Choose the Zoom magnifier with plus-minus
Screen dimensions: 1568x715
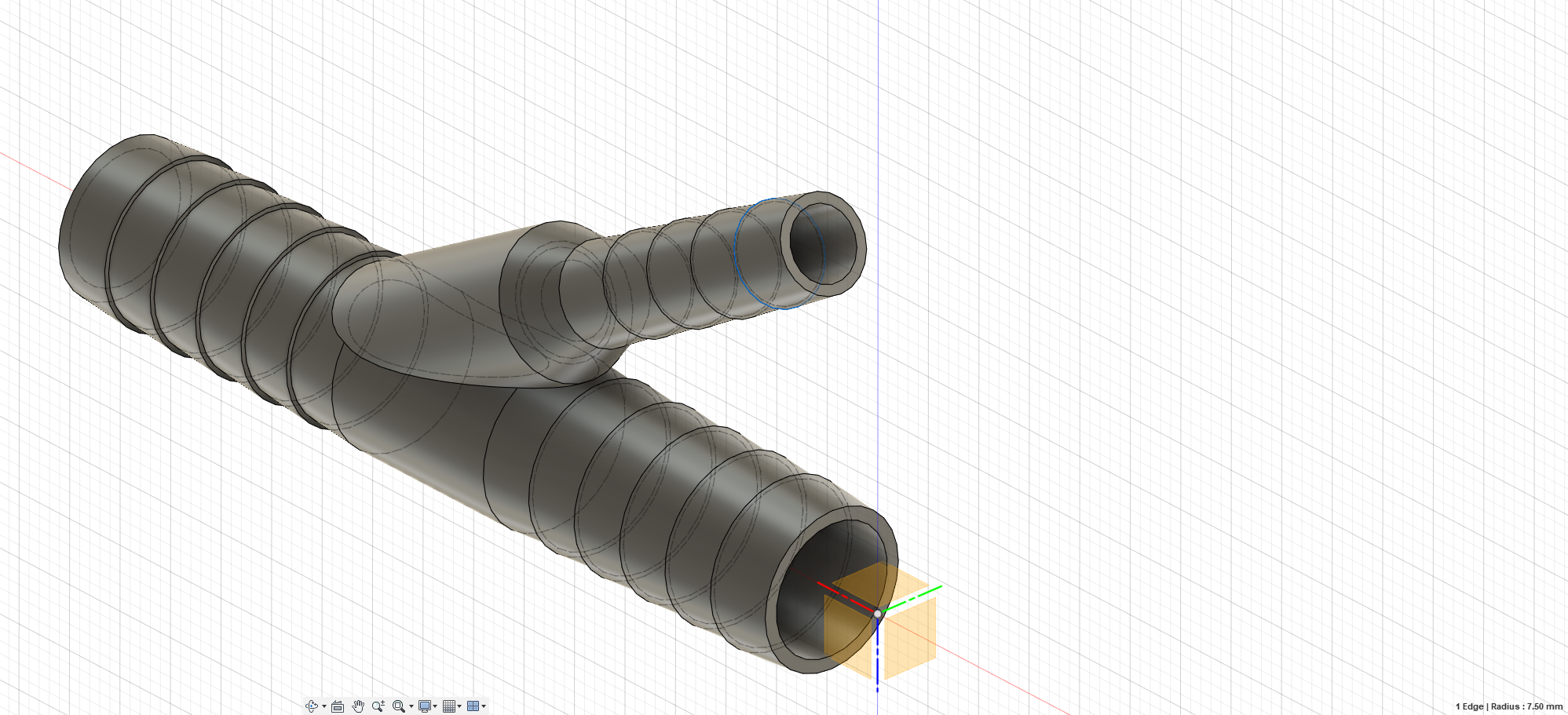pyautogui.click(x=378, y=706)
